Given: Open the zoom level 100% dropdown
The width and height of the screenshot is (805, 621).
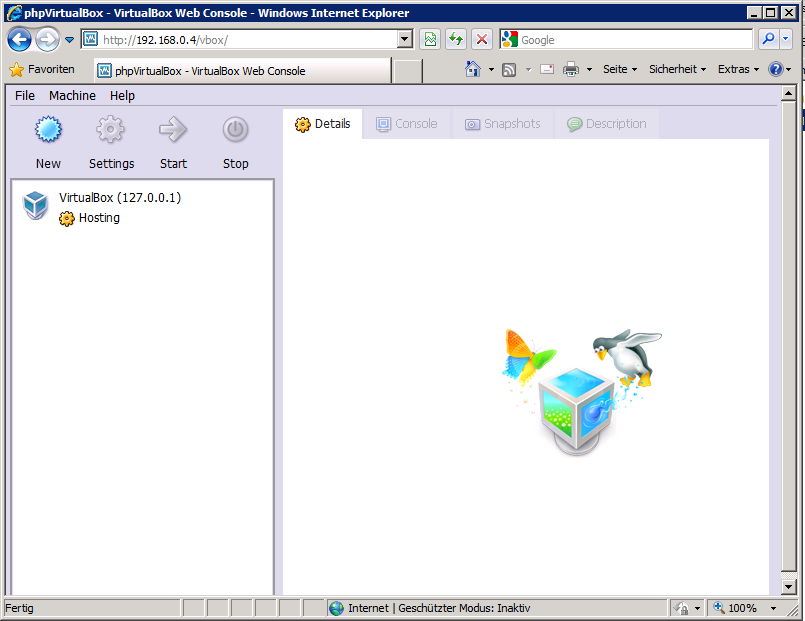Looking at the screenshot, I should coord(773,608).
